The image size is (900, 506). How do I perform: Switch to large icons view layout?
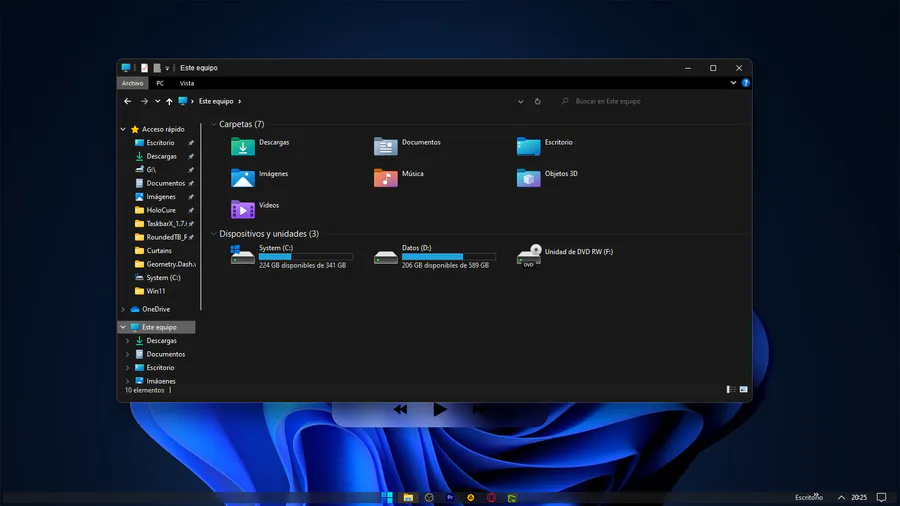point(744,390)
